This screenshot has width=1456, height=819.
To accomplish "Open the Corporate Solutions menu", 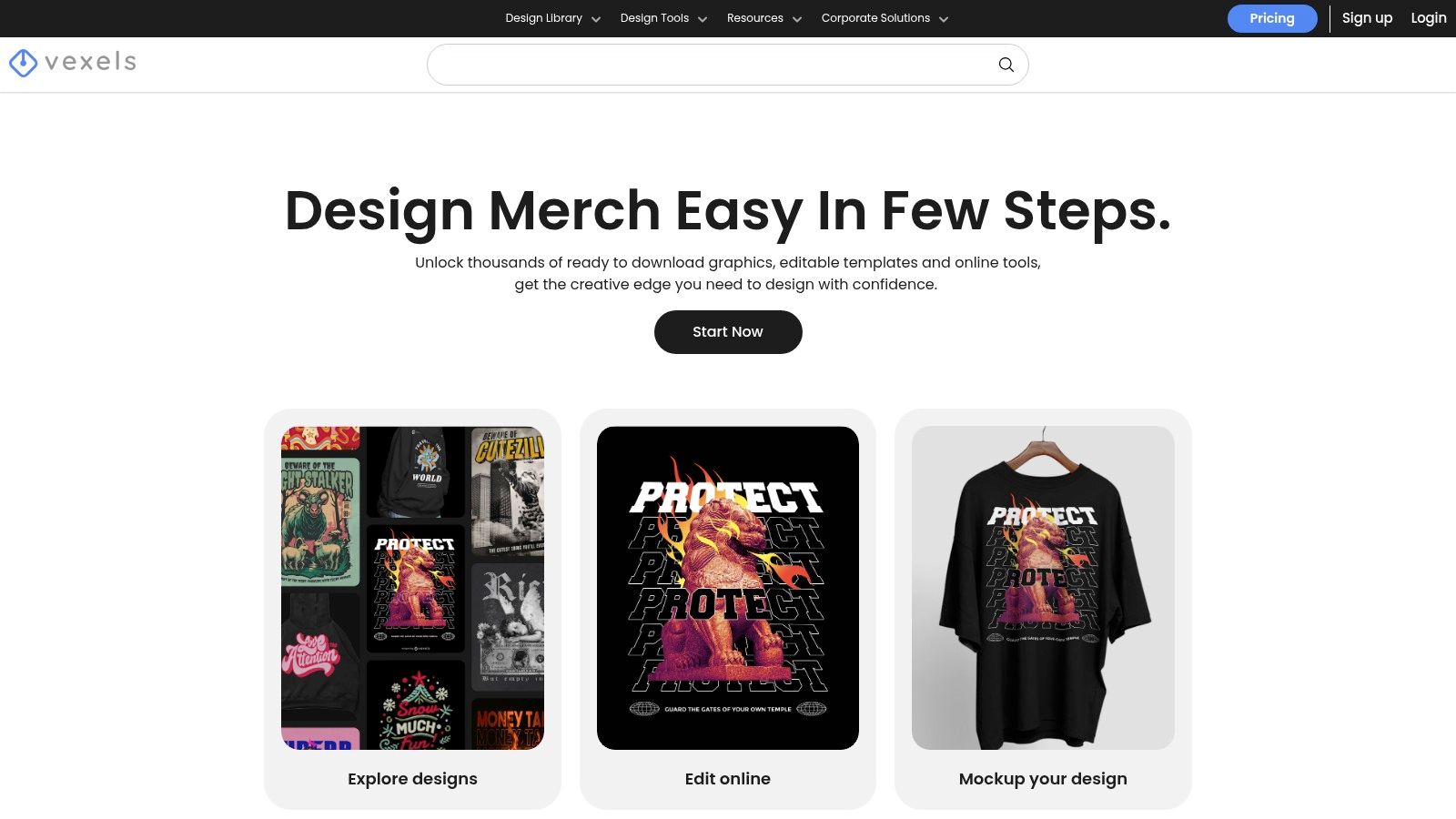I will (x=875, y=18).
